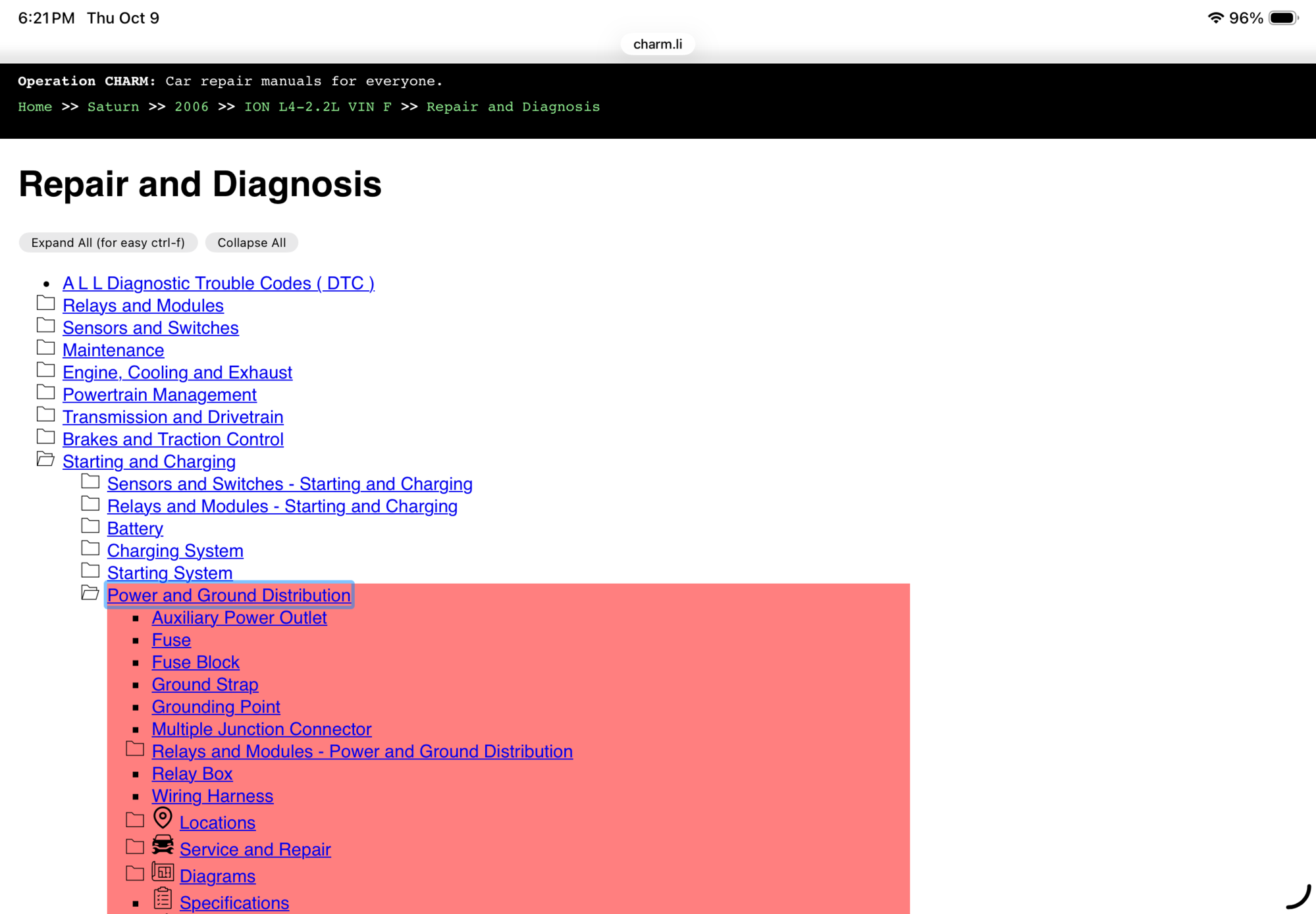Click the diagram icon beside Diagrams

163,872
